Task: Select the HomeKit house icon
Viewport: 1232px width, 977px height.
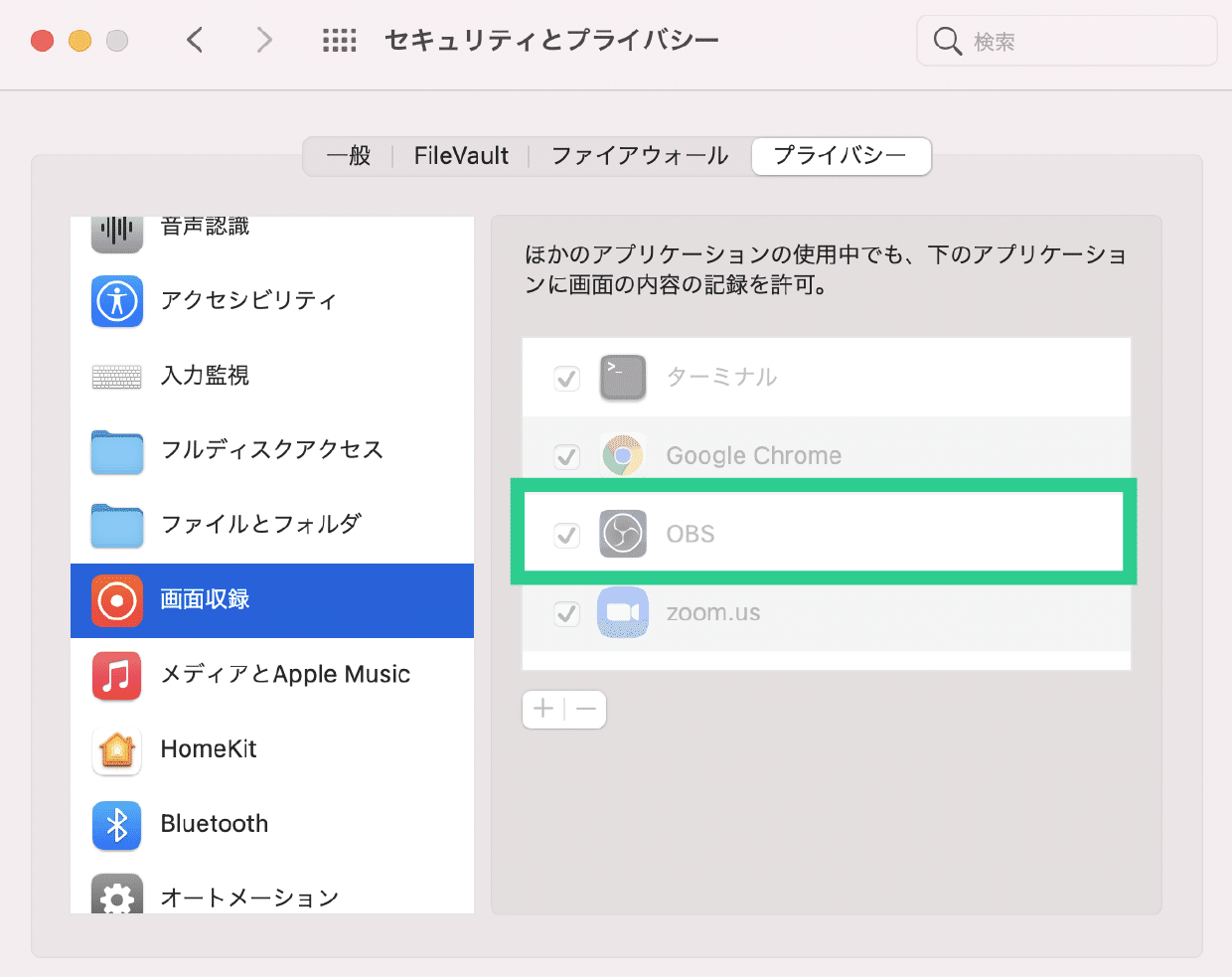Action: (x=116, y=749)
